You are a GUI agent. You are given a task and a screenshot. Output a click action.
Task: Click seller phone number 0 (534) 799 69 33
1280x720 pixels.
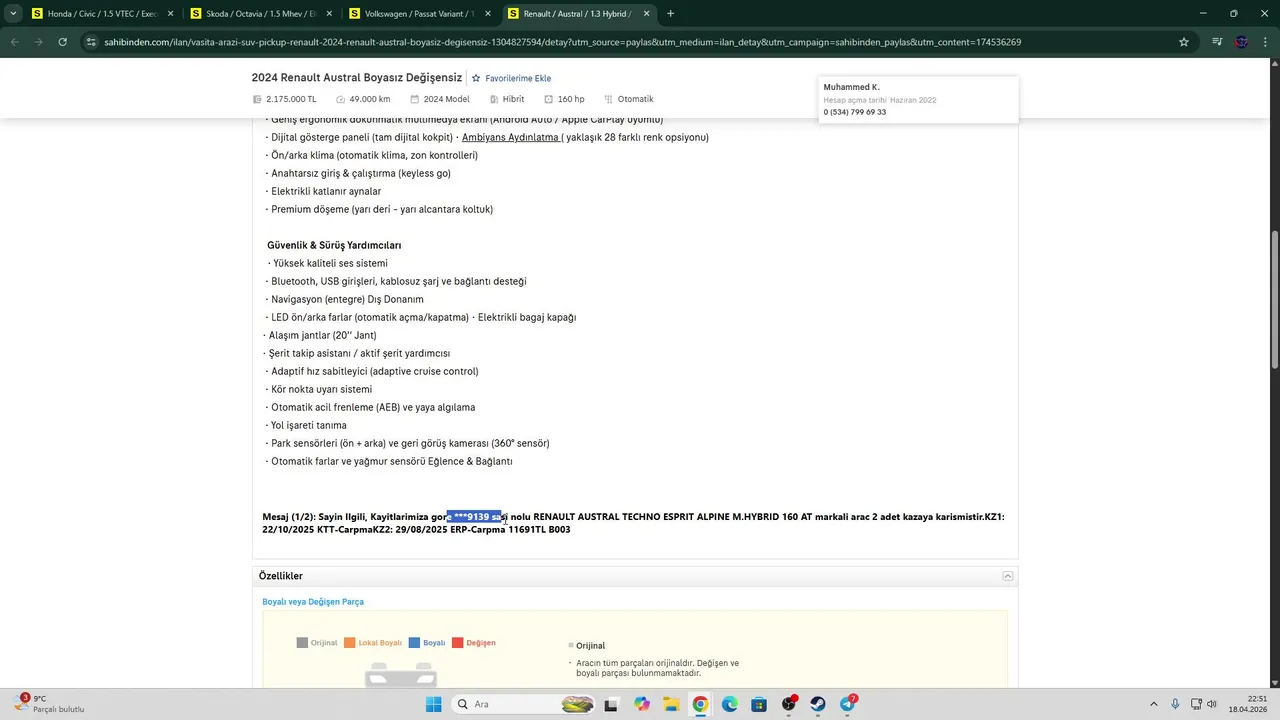(x=855, y=112)
